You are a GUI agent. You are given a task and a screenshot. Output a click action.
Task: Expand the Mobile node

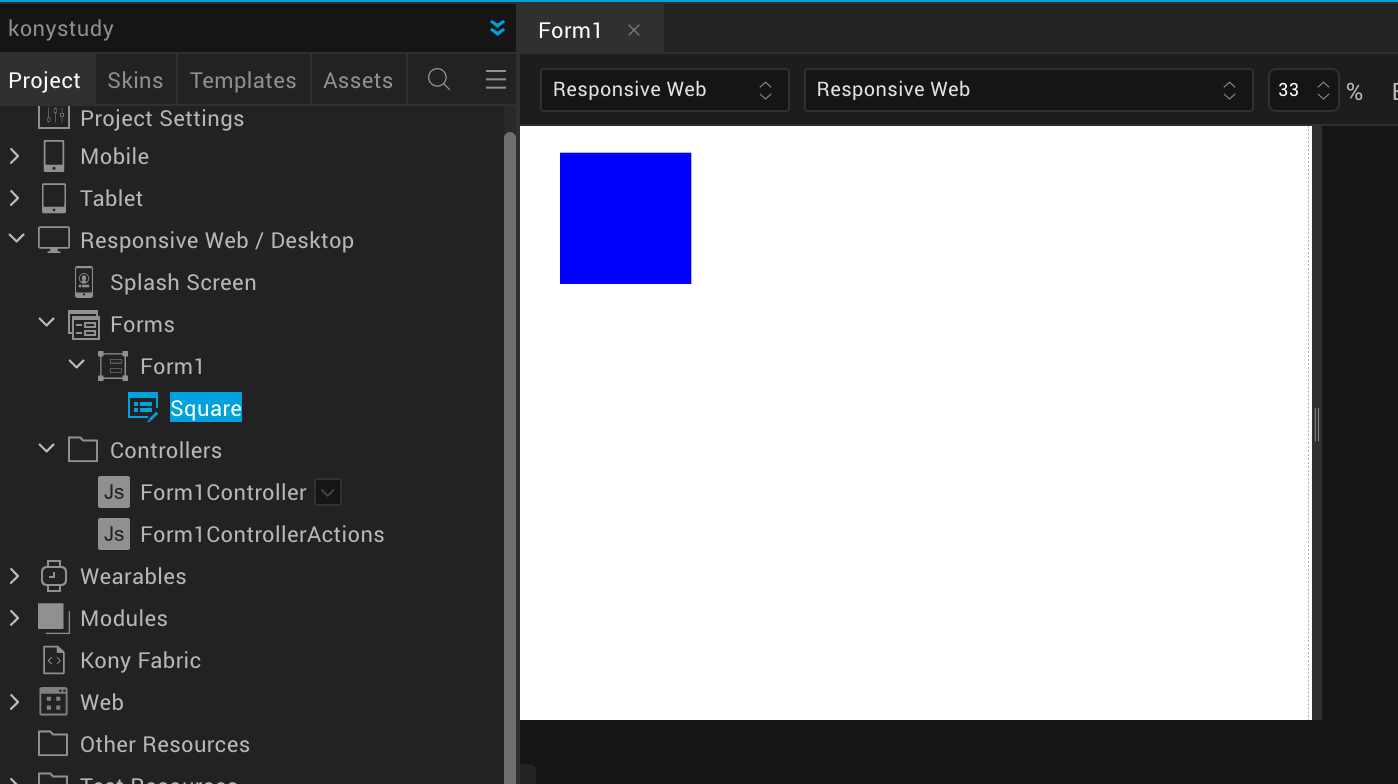15,156
